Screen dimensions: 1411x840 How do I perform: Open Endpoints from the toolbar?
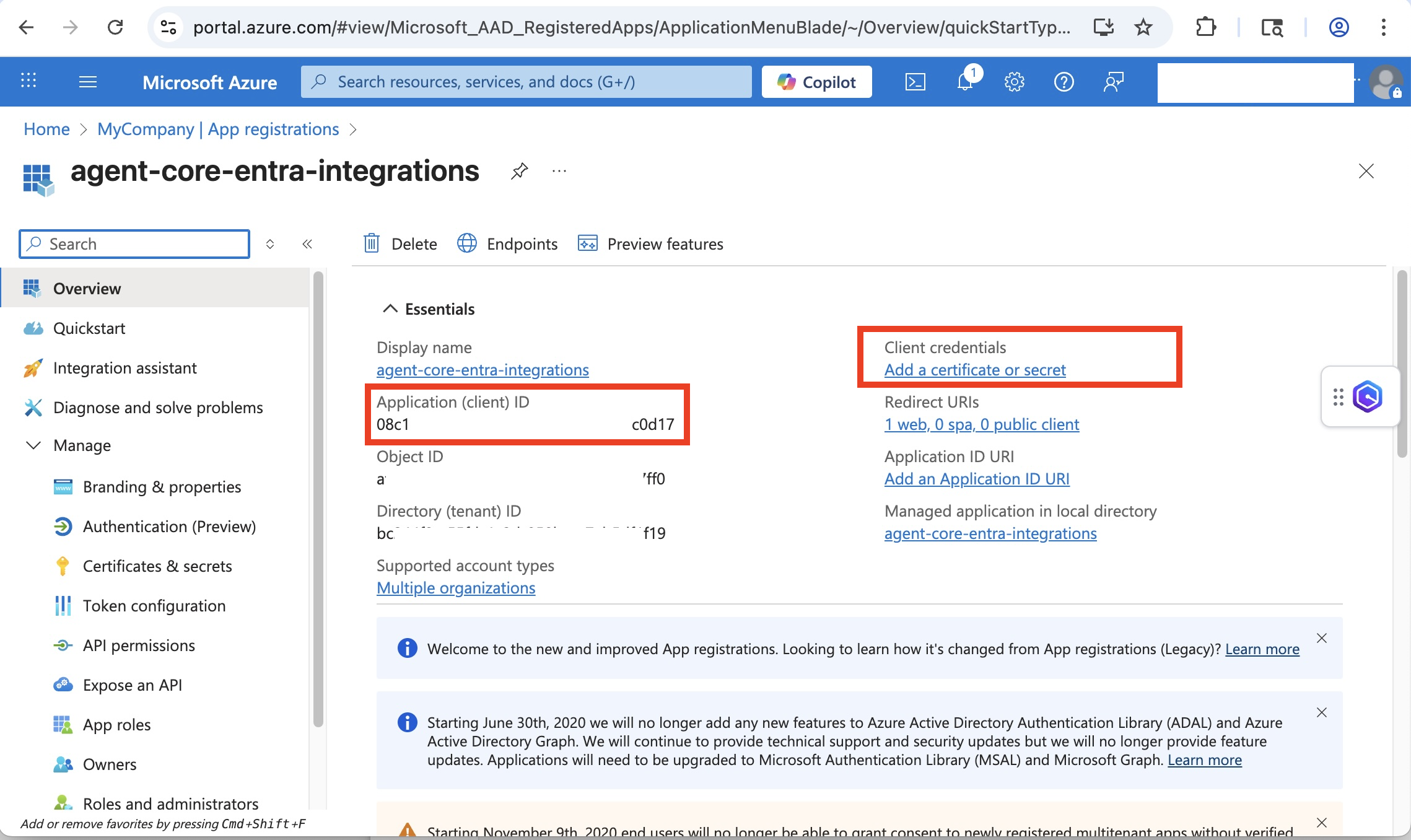coord(507,244)
